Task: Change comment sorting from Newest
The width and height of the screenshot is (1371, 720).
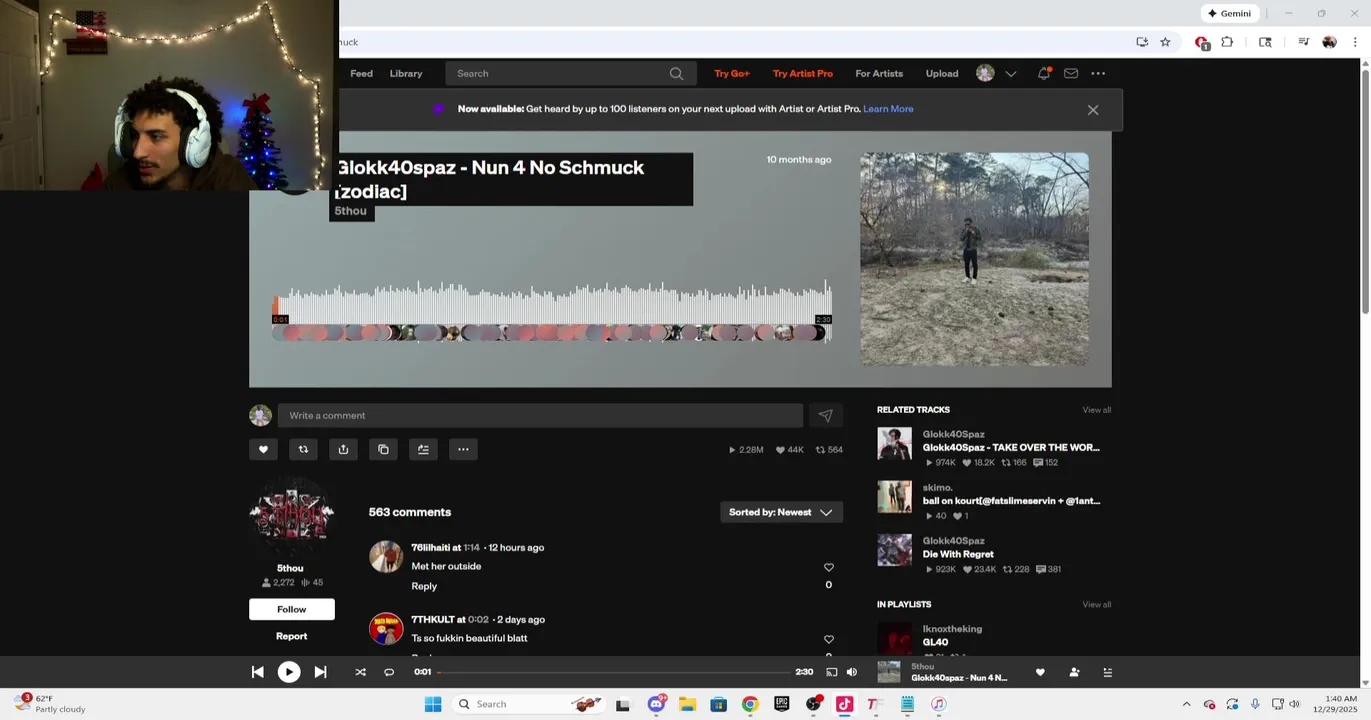Action: coord(781,512)
